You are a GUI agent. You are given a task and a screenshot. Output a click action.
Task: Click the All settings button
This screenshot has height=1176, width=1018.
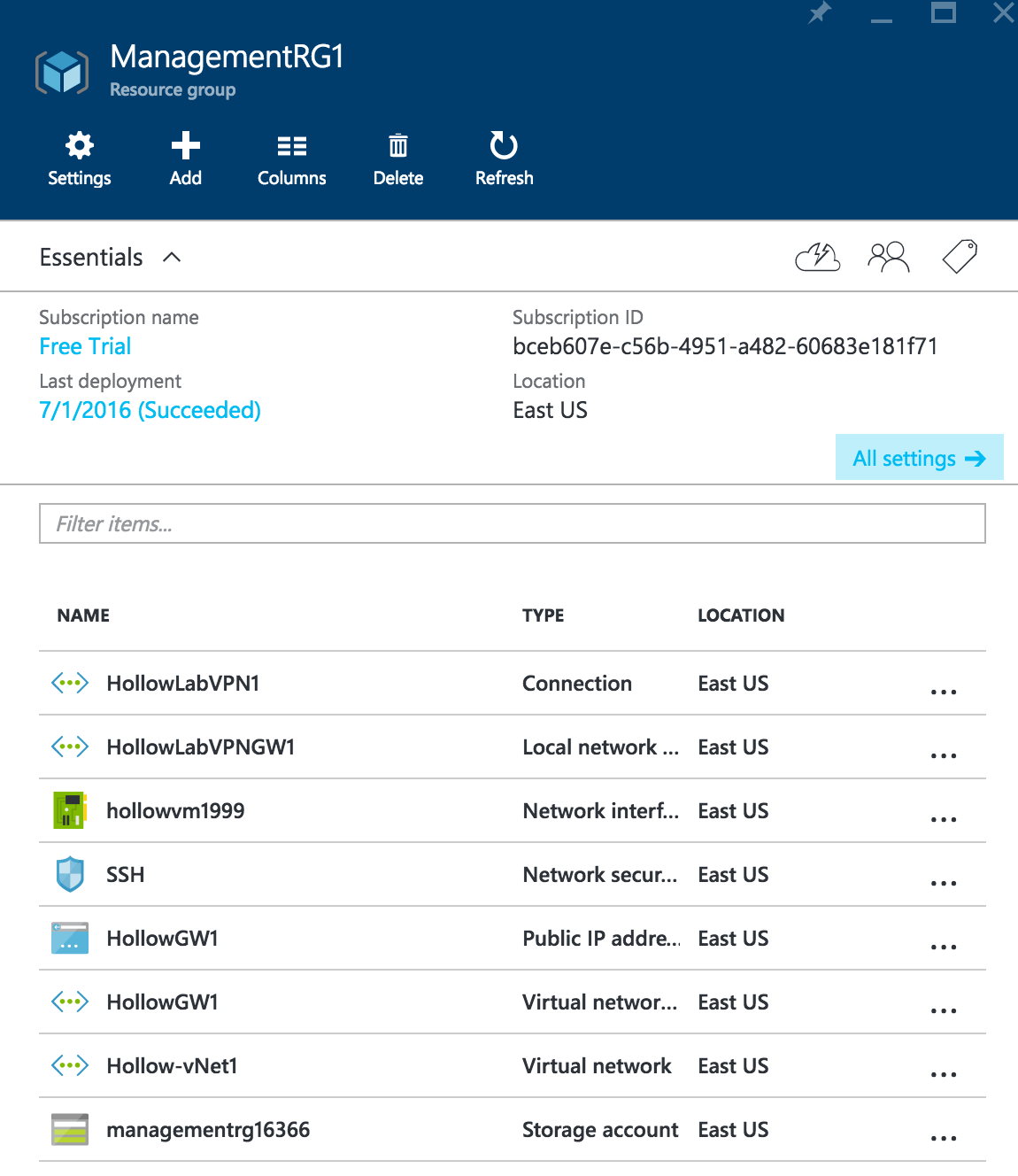coord(919,457)
